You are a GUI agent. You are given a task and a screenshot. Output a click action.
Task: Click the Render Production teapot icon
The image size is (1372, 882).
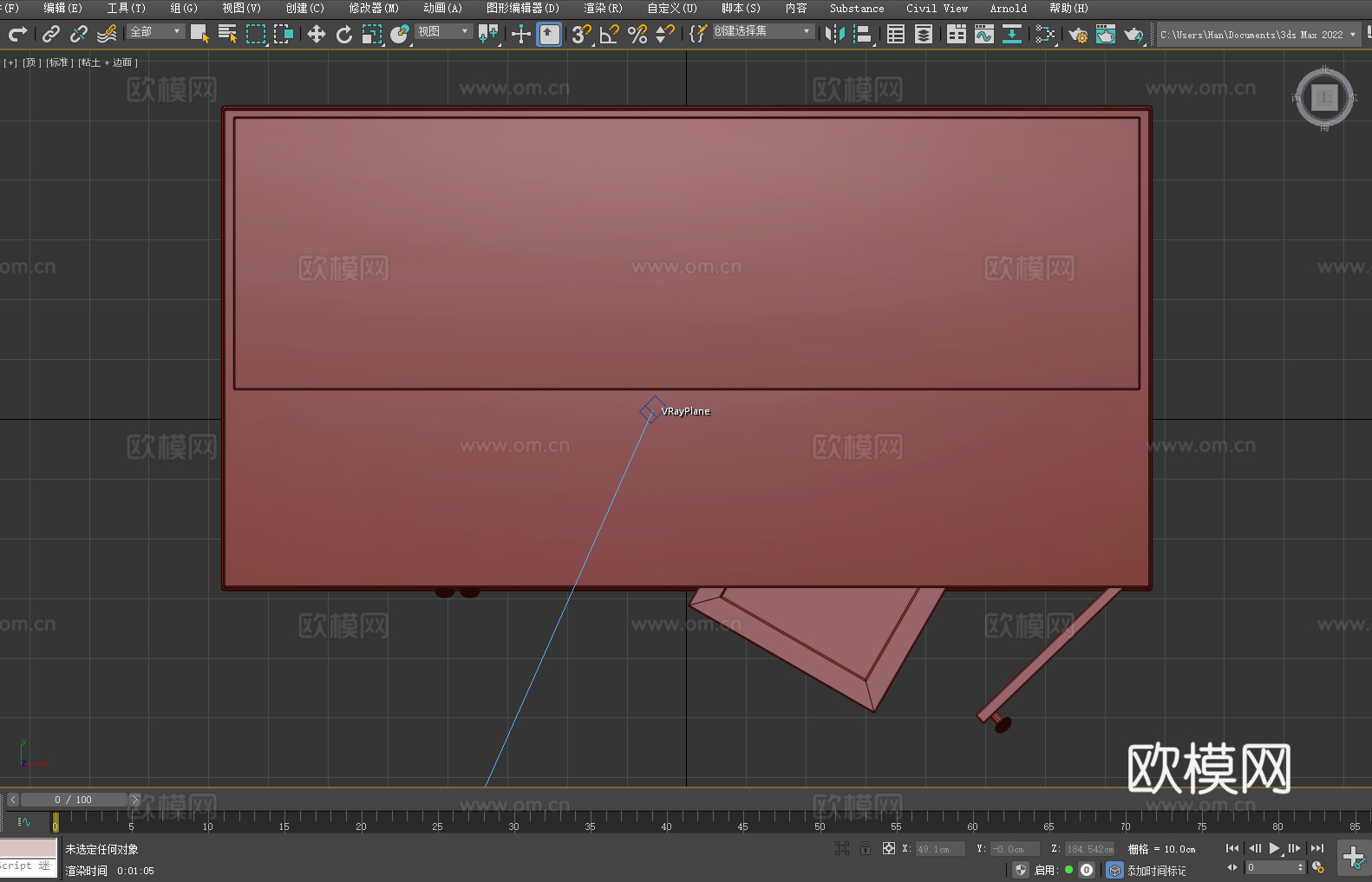click(1134, 34)
